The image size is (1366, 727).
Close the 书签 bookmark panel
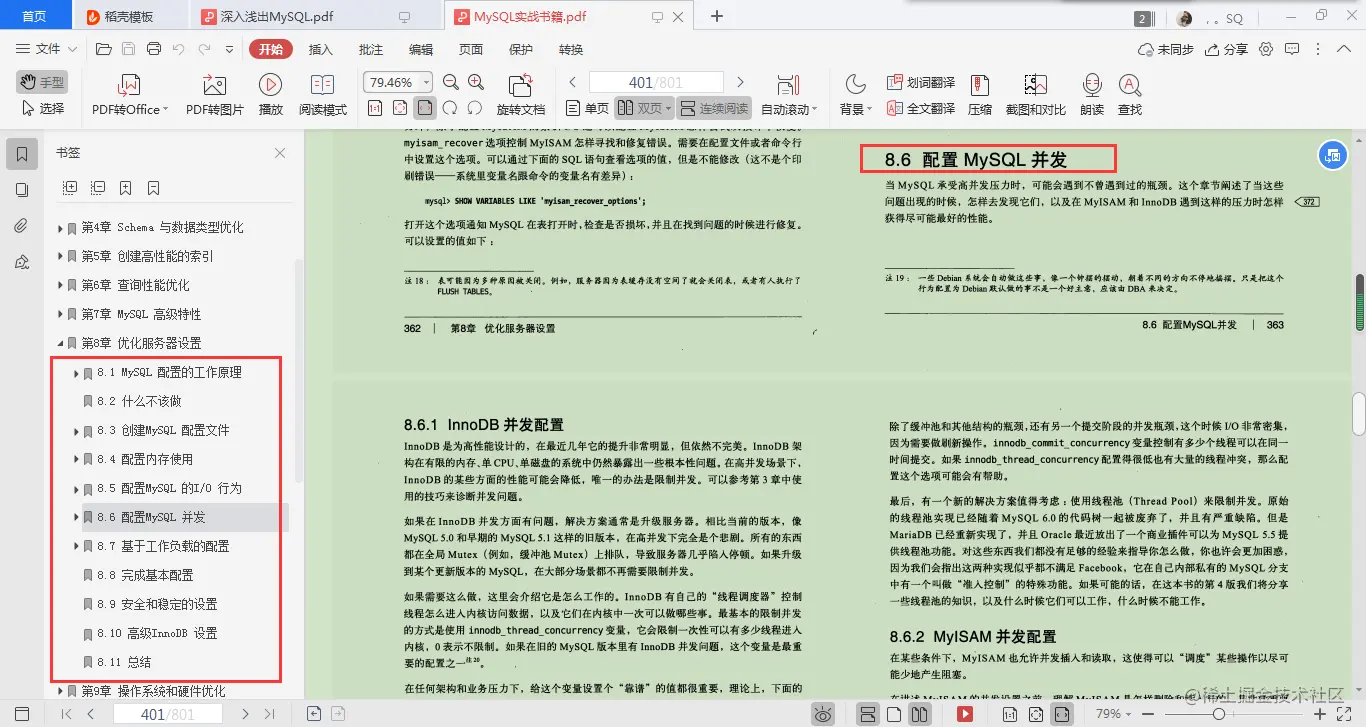(280, 153)
